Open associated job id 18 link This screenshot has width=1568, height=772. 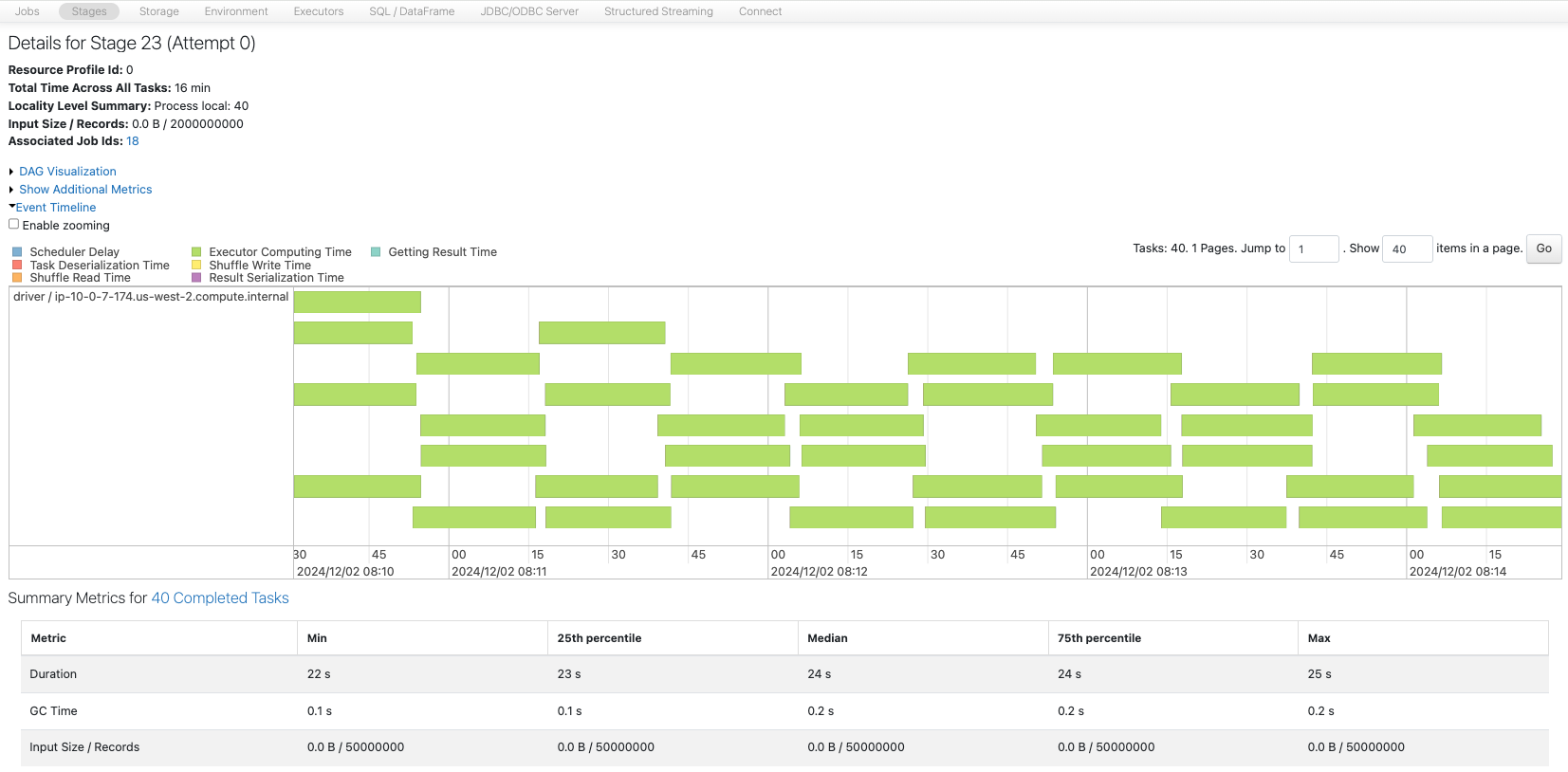[x=133, y=141]
